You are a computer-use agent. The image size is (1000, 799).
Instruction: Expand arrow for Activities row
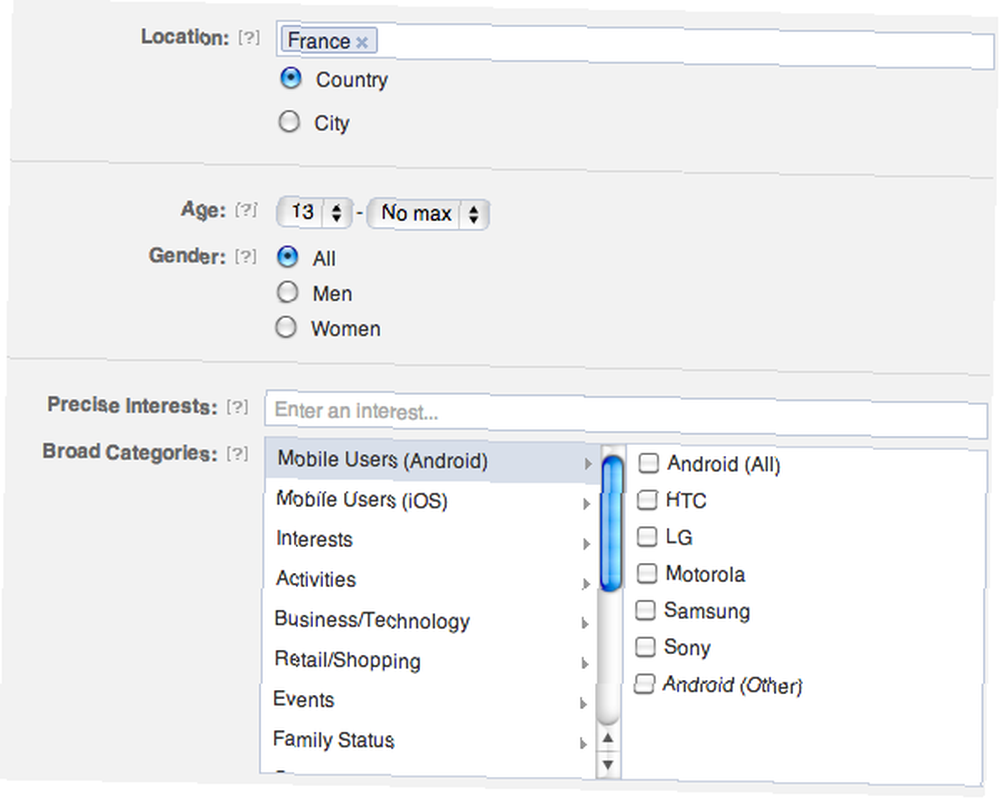[585, 583]
